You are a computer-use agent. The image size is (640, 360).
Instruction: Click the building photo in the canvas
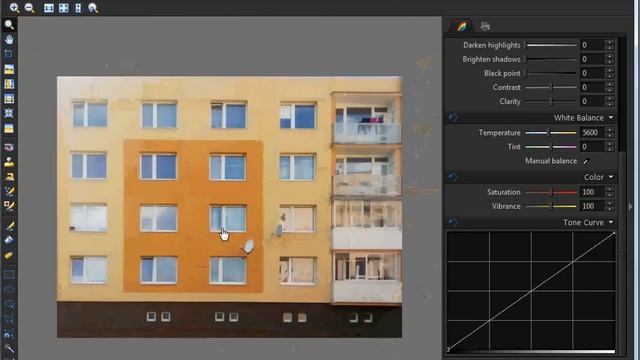pos(229,207)
